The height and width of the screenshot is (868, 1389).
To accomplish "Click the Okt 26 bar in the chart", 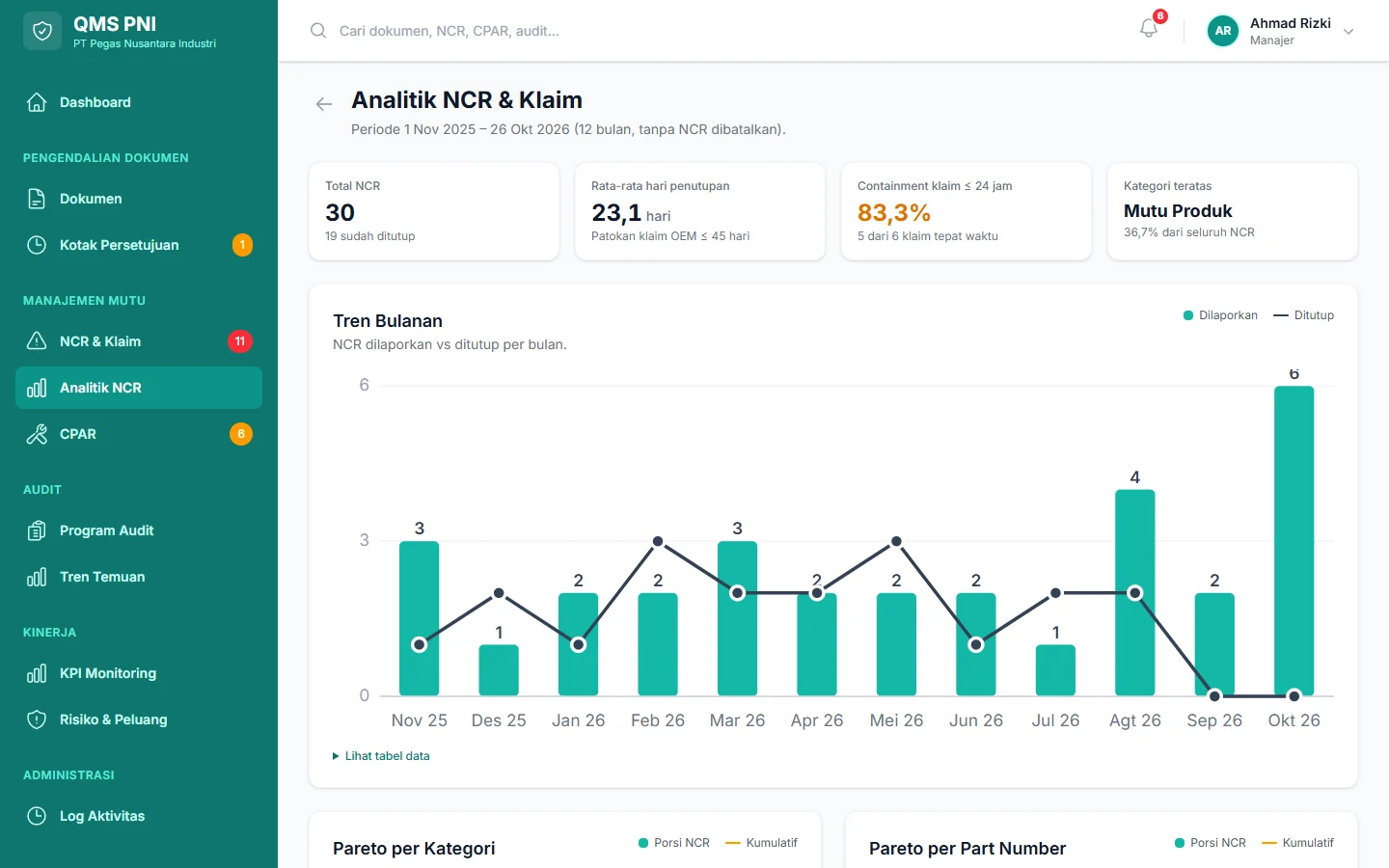I will (1294, 540).
